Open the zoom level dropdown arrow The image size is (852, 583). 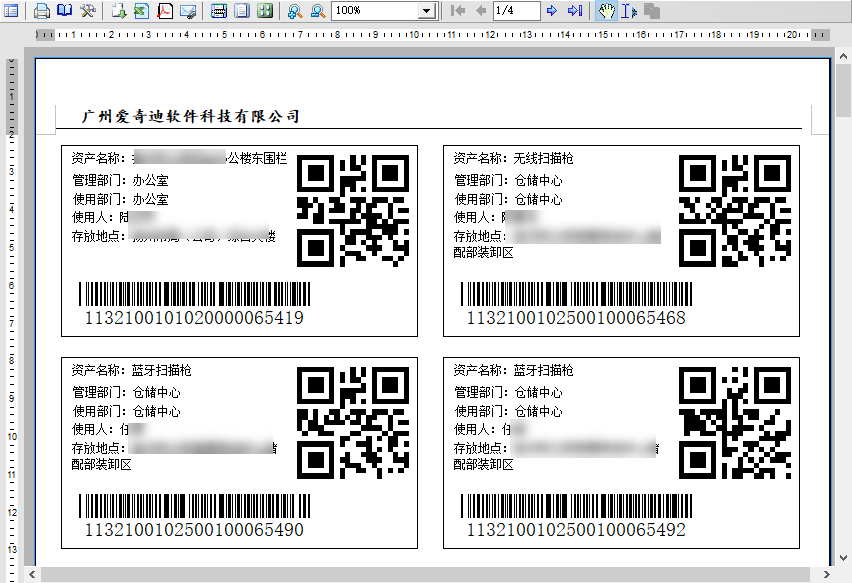(x=427, y=10)
